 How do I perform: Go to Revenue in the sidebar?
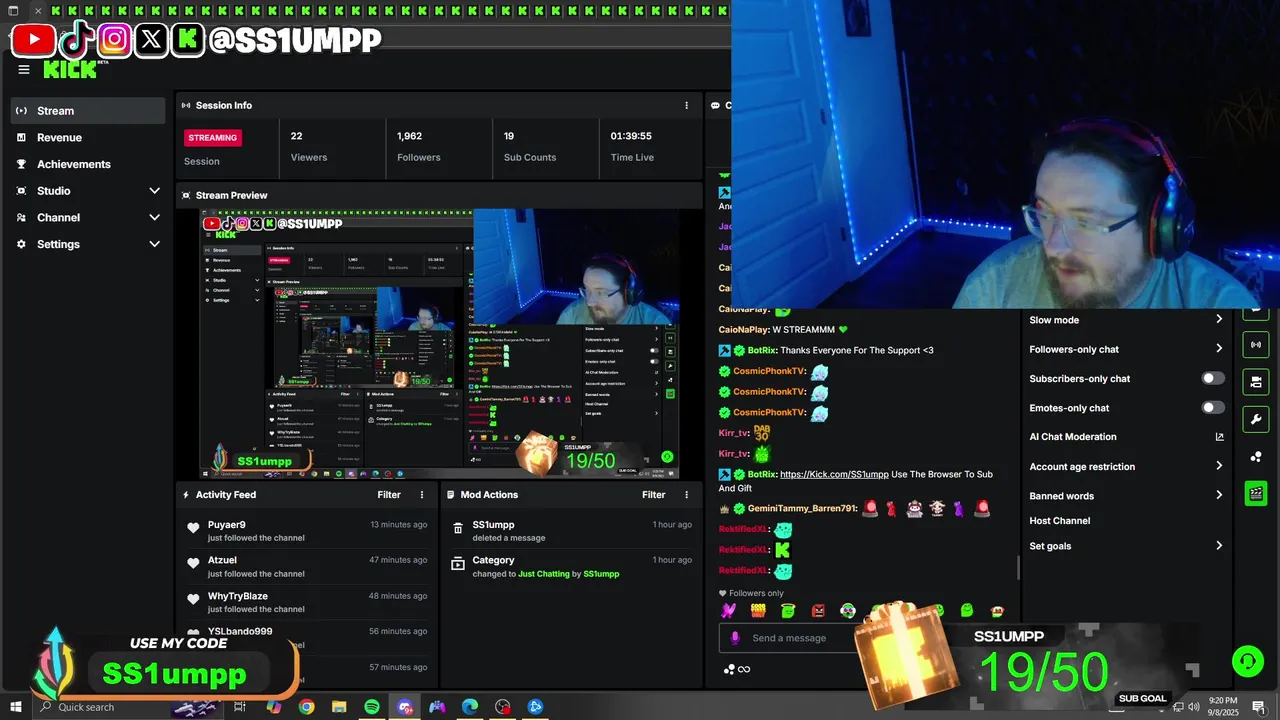click(x=88, y=137)
